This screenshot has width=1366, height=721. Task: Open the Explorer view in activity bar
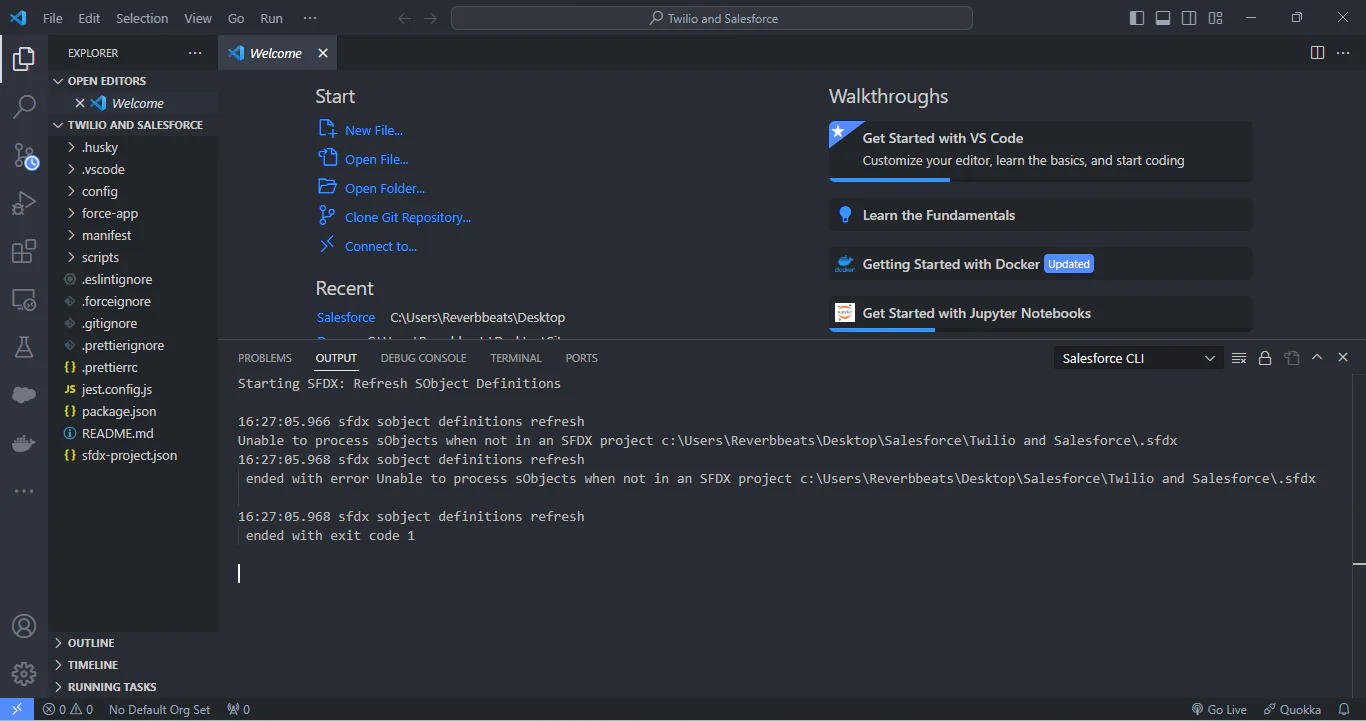click(24, 59)
